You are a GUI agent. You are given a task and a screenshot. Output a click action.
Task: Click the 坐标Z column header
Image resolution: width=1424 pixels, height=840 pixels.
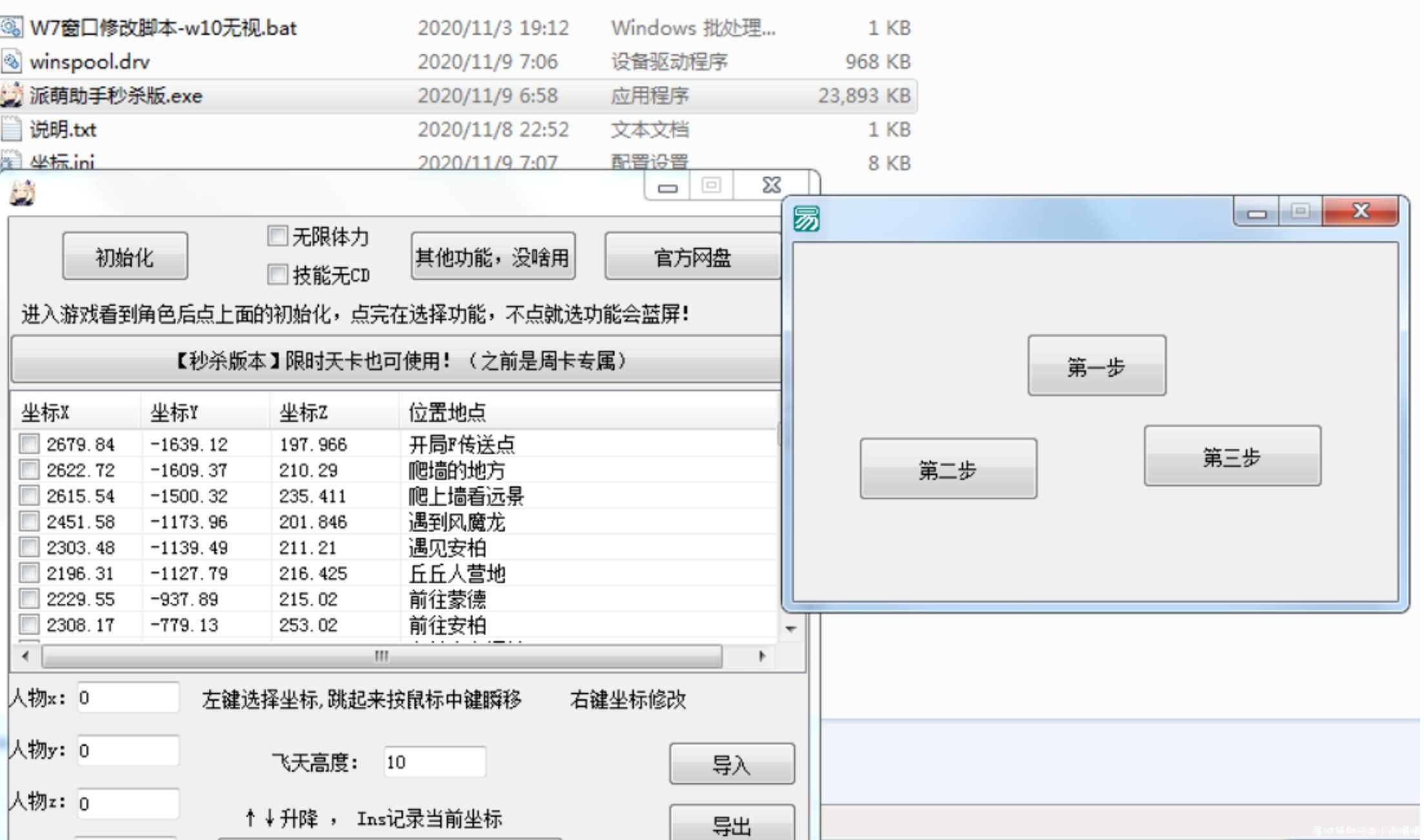click(x=334, y=412)
